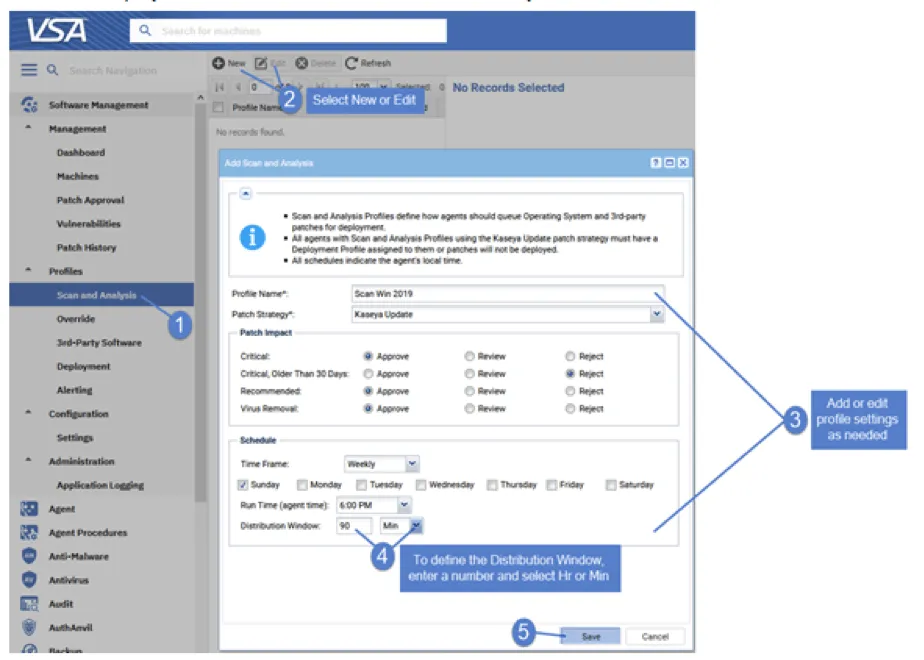The width and height of the screenshot is (924, 660).
Task: Enable the Monday schedule checkbox
Action: pos(303,485)
